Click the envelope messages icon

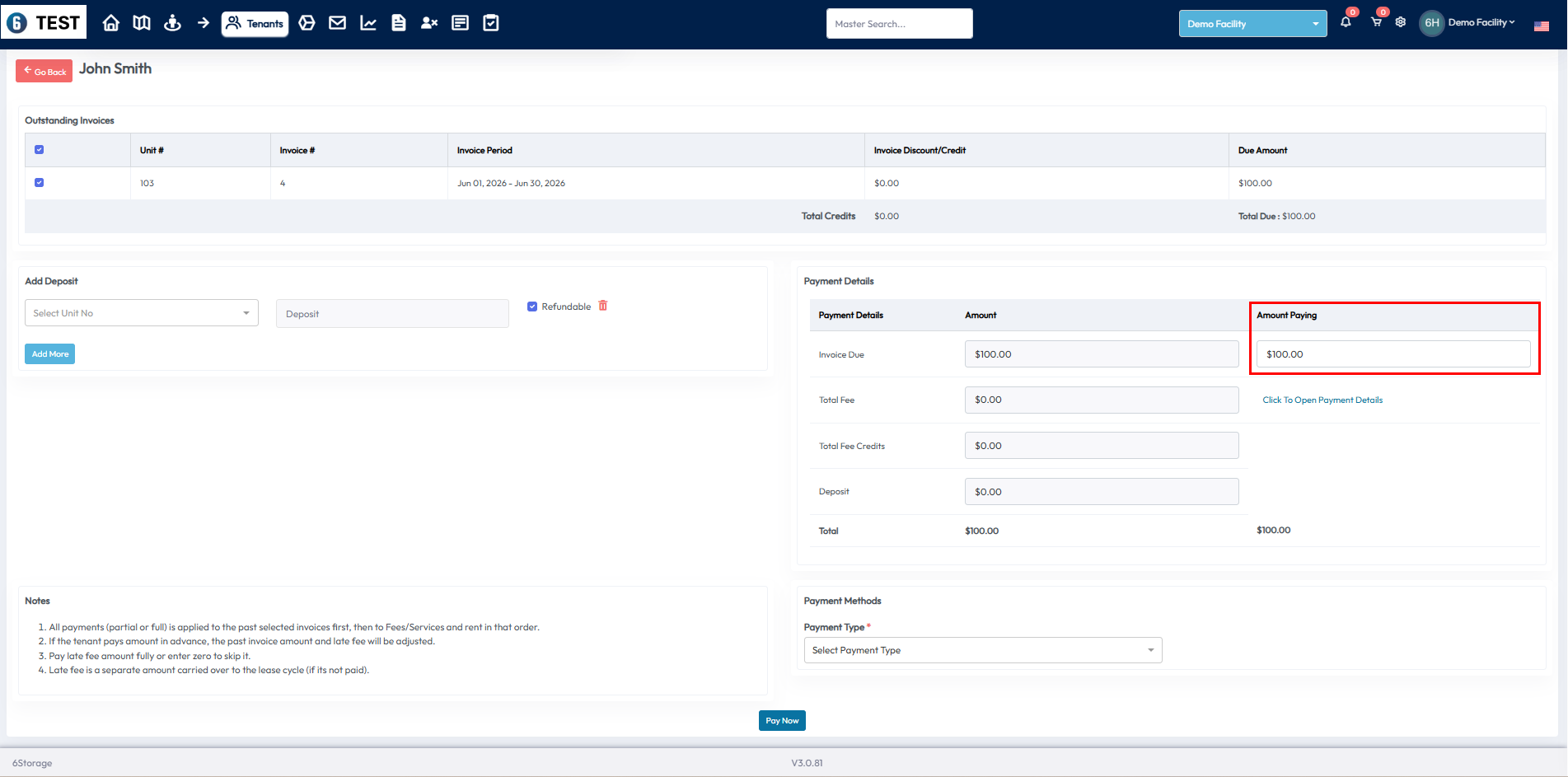(337, 23)
